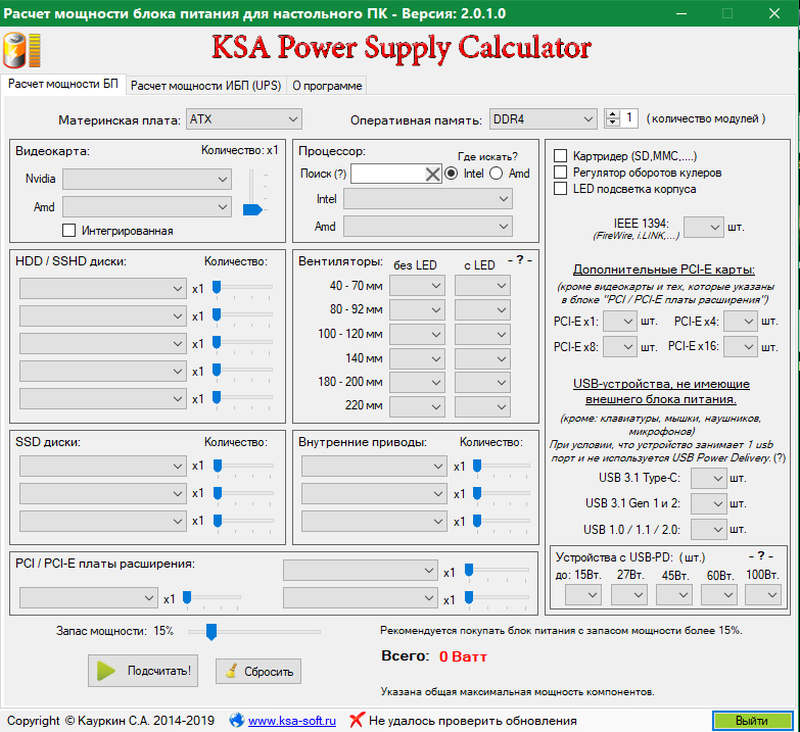Open the fans help question mark
This screenshot has width=800, height=732.
click(519, 260)
